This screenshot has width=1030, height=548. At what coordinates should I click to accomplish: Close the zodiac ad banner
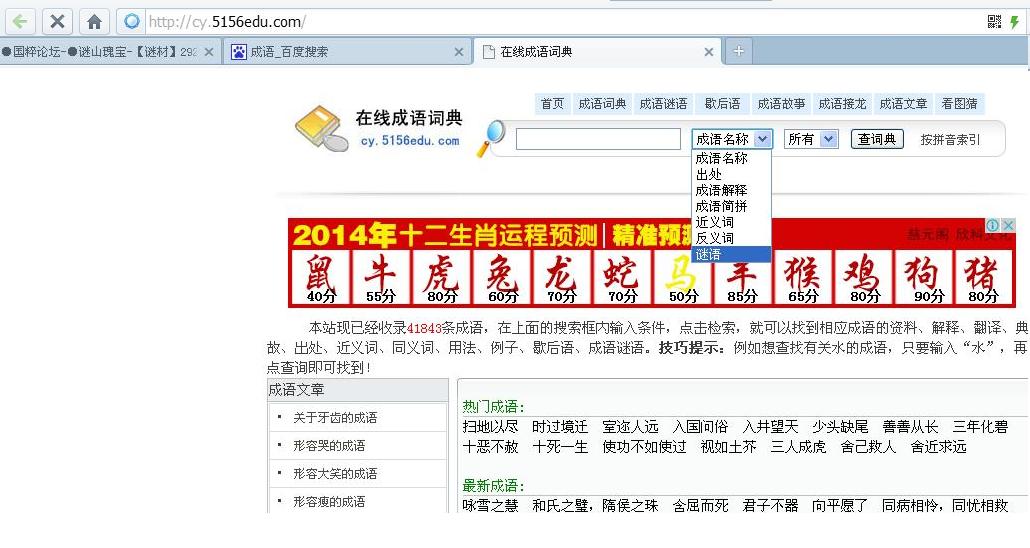(1009, 226)
